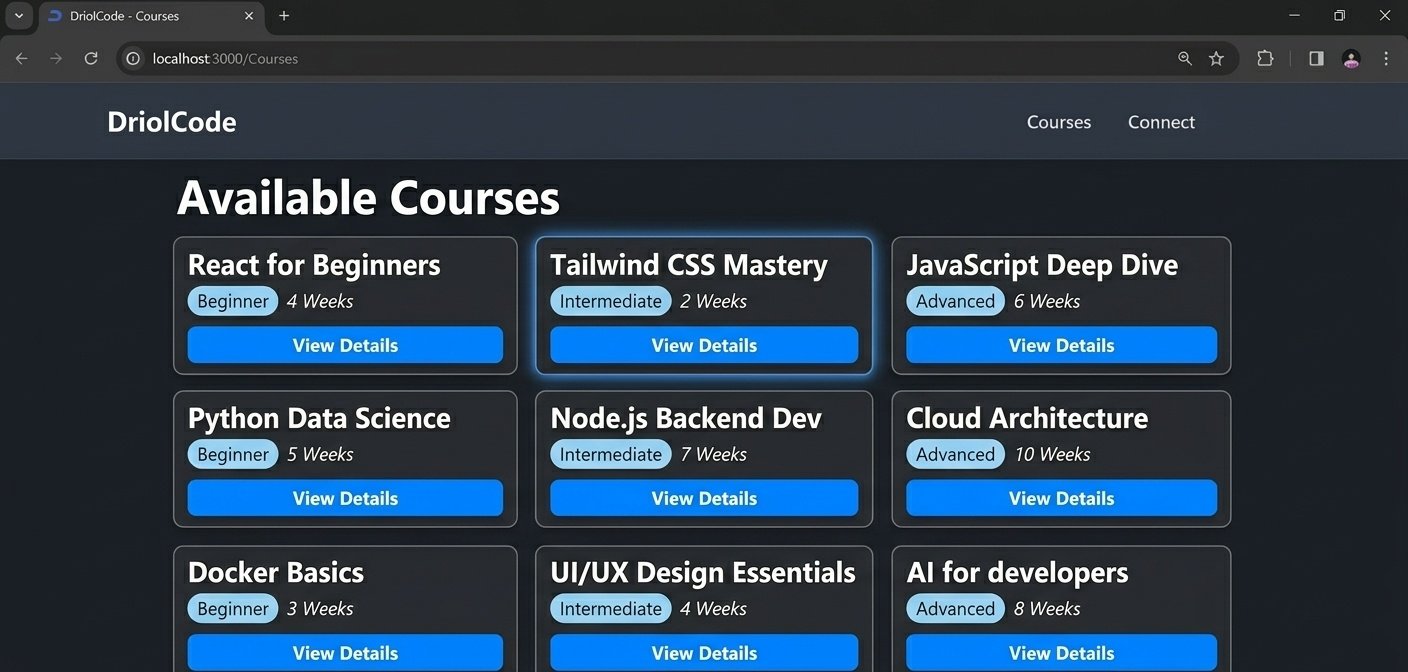Open the user profile avatar
This screenshot has height=672, width=1408.
click(x=1351, y=59)
